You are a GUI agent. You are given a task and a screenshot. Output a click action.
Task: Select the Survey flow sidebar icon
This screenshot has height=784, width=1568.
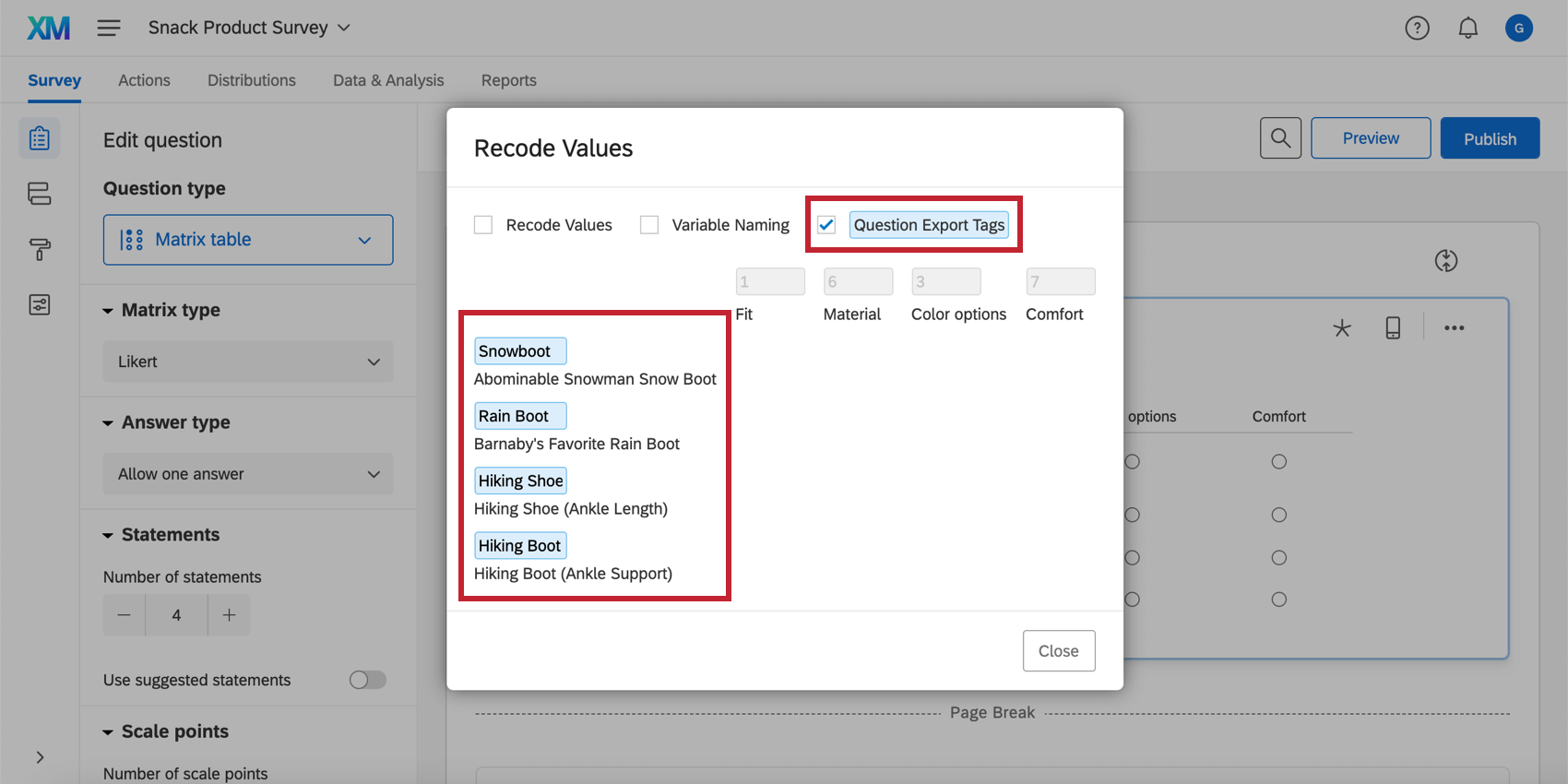tap(40, 194)
